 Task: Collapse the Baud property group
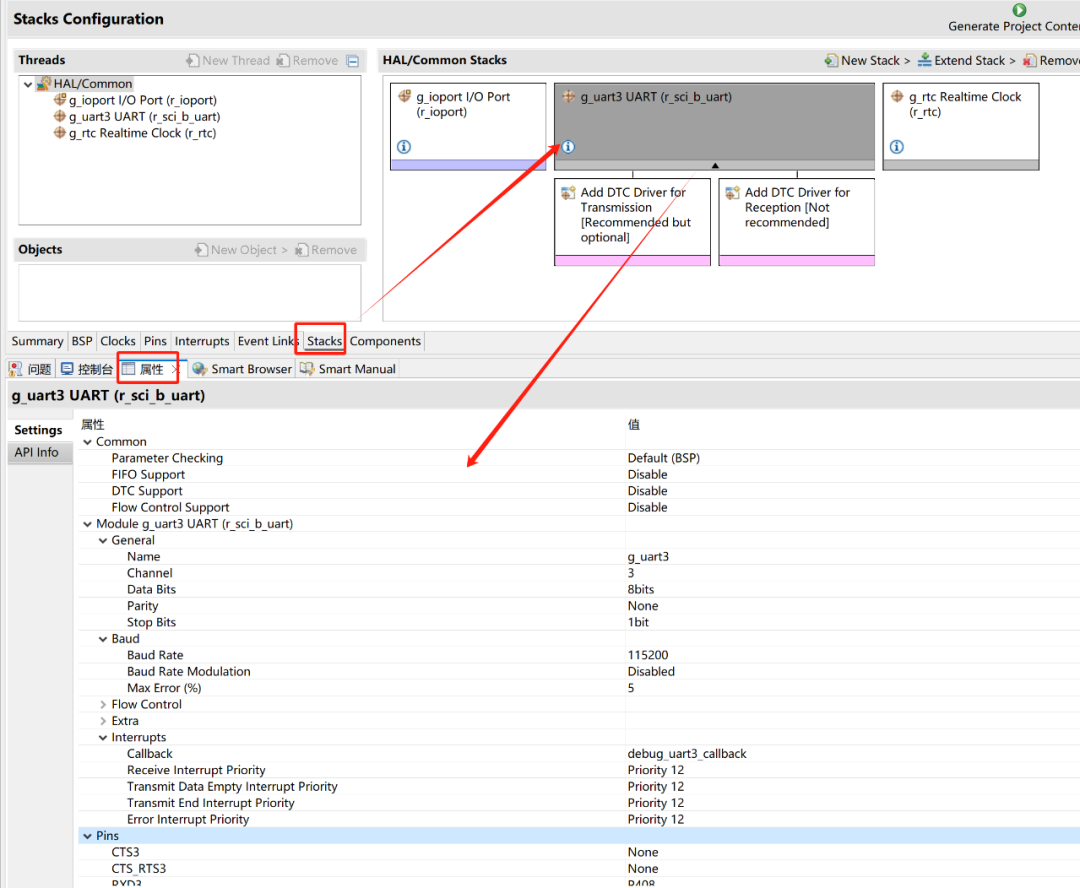[103, 639]
